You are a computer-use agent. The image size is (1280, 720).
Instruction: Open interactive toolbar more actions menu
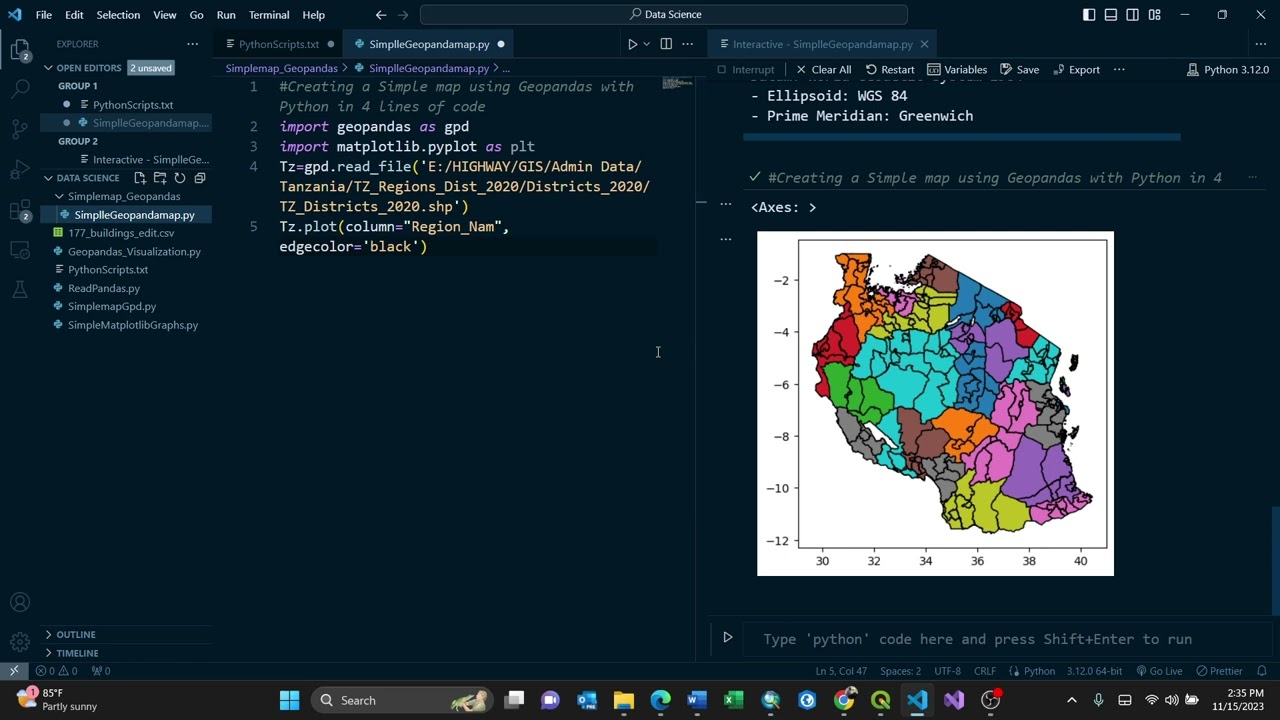point(1119,70)
